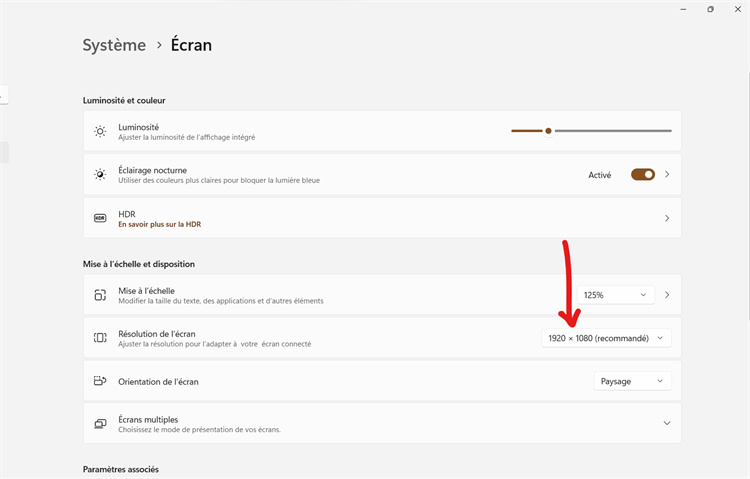Disable the Éclairage nocturne toggle
Screen dimensions: 750x479
pos(642,174)
